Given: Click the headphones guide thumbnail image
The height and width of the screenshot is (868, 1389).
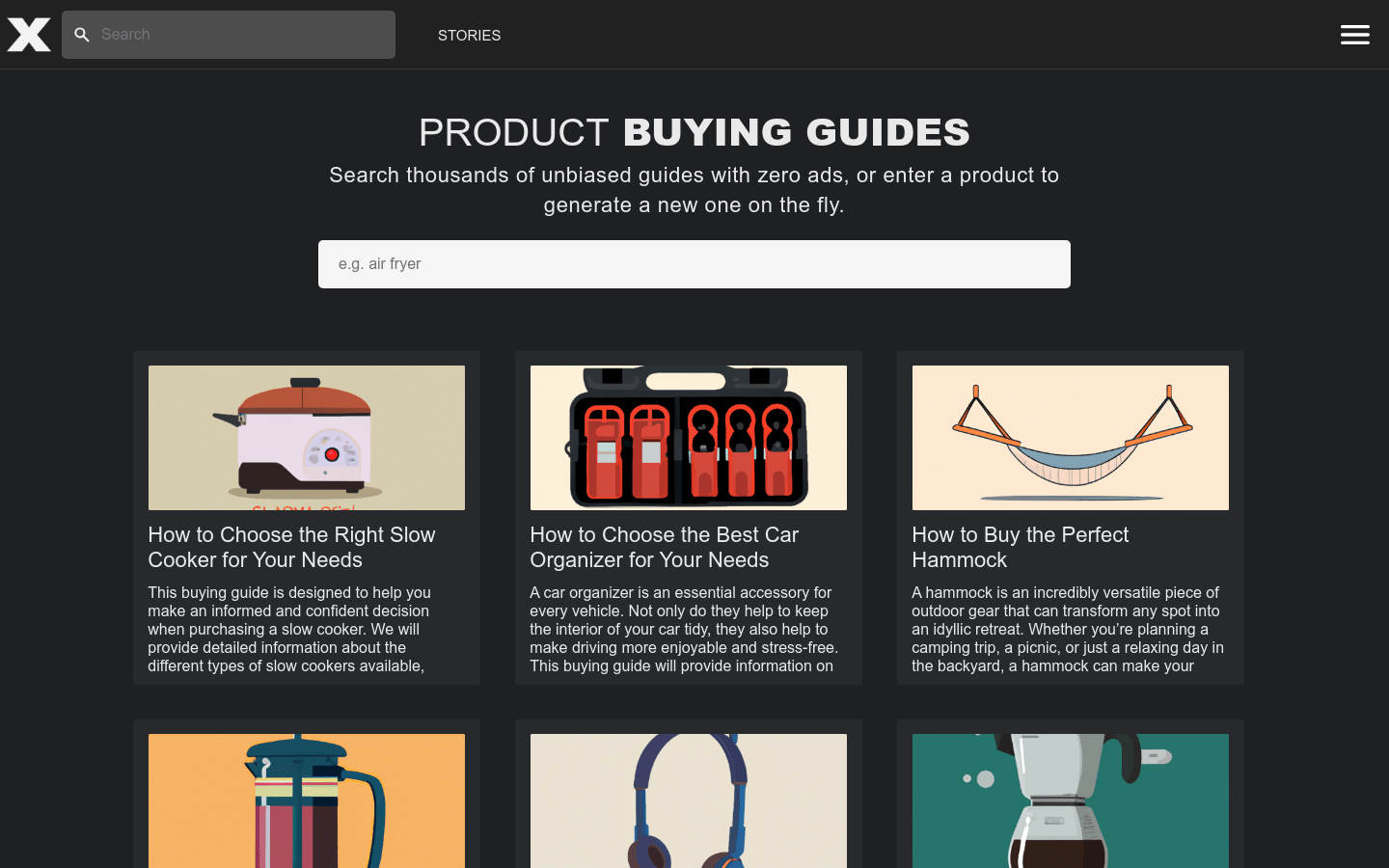Looking at the screenshot, I should tap(688, 800).
